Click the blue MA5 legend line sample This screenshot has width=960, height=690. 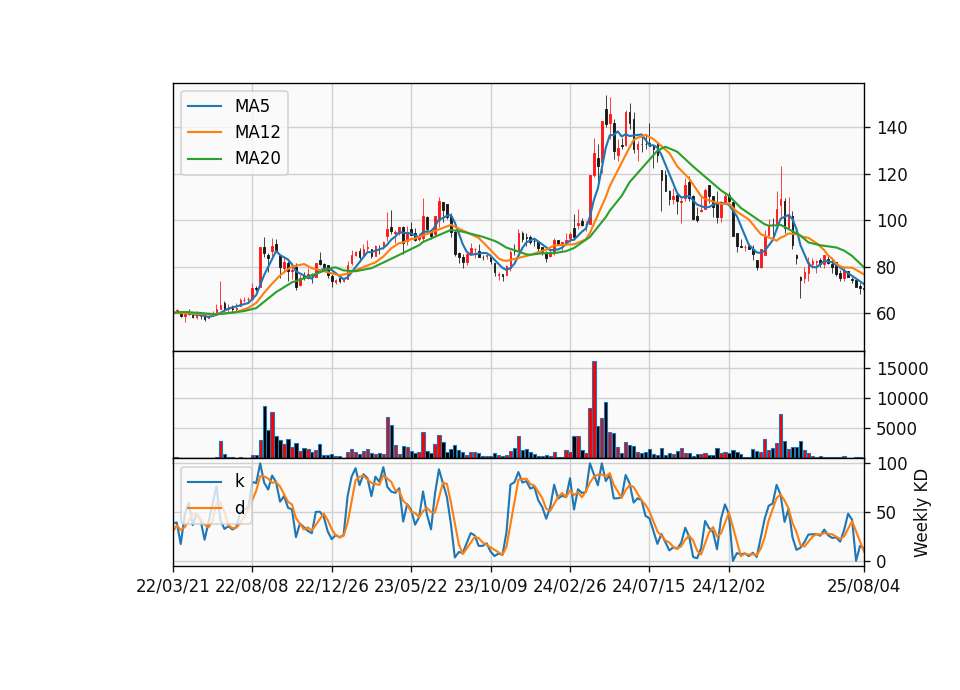pos(204,106)
